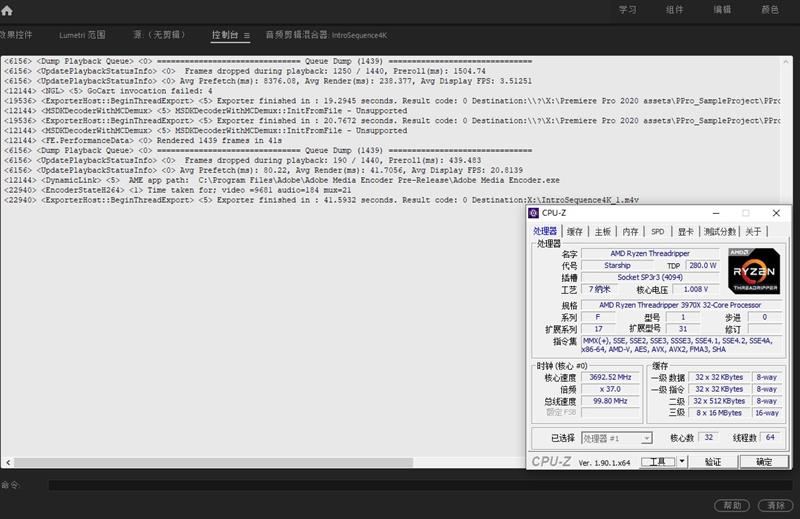Open CPU-Z 内存 tab
Image resolution: width=800 pixels, height=519 pixels.
pos(630,231)
